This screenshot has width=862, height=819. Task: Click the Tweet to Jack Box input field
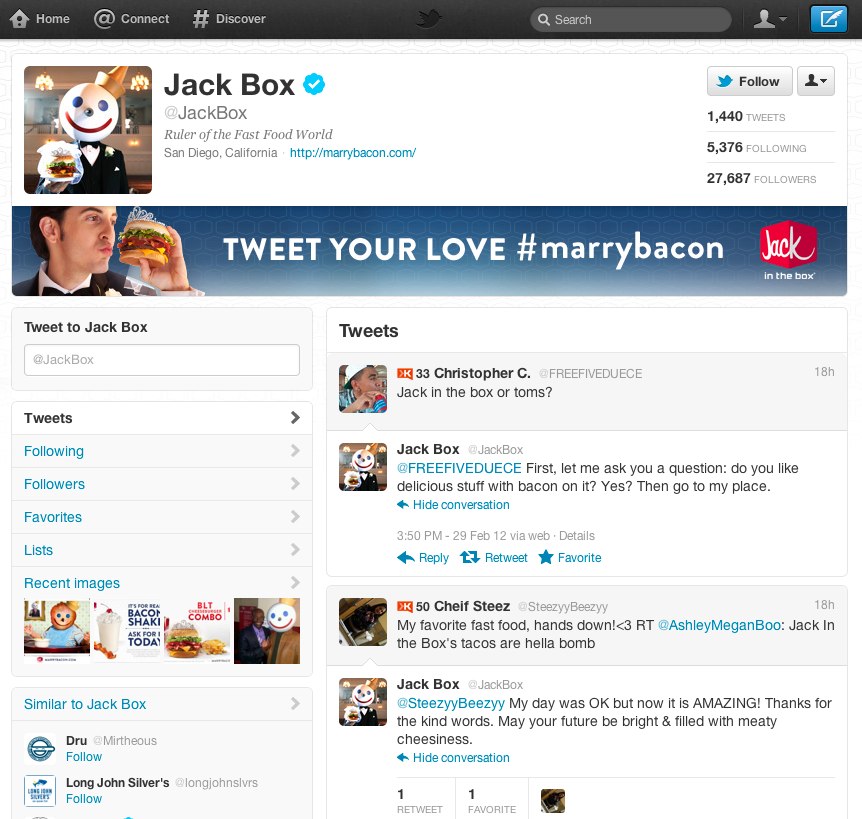[161, 359]
